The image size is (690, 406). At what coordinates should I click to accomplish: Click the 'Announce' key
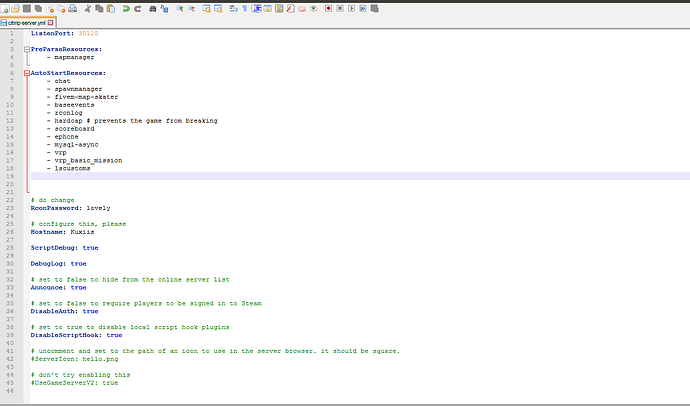[46, 287]
